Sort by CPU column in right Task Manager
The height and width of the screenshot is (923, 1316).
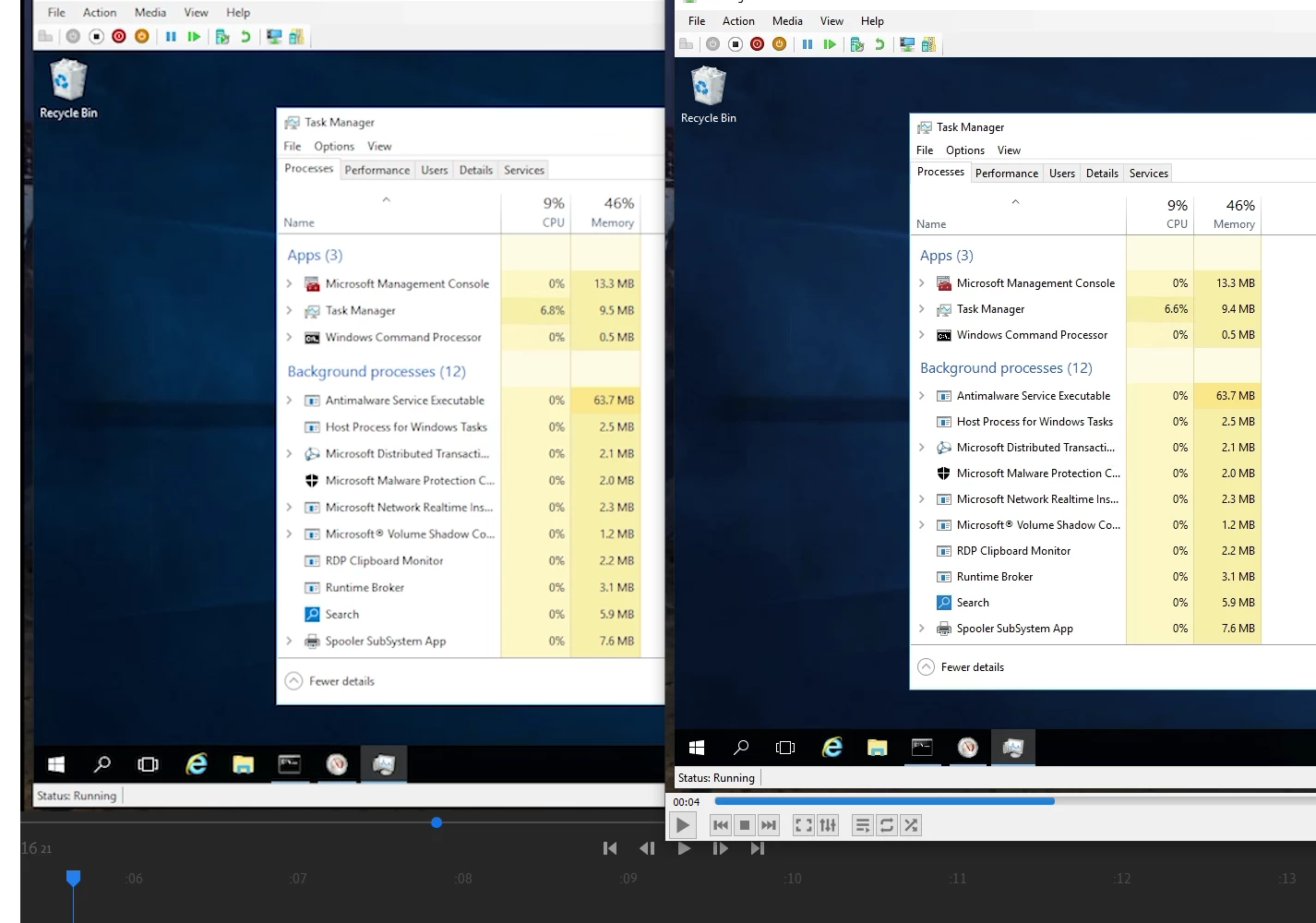(1160, 214)
